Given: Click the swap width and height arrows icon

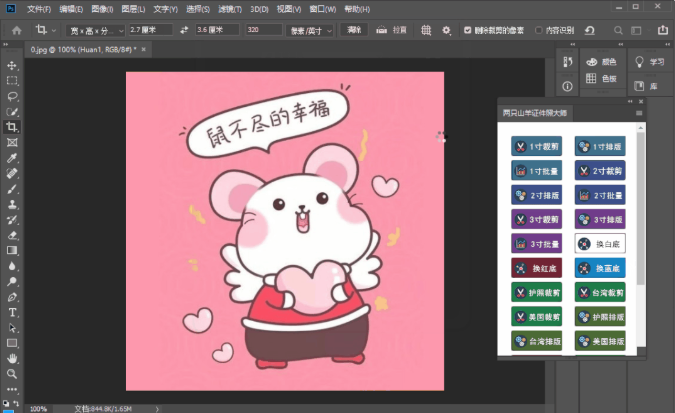Looking at the screenshot, I should (183, 31).
